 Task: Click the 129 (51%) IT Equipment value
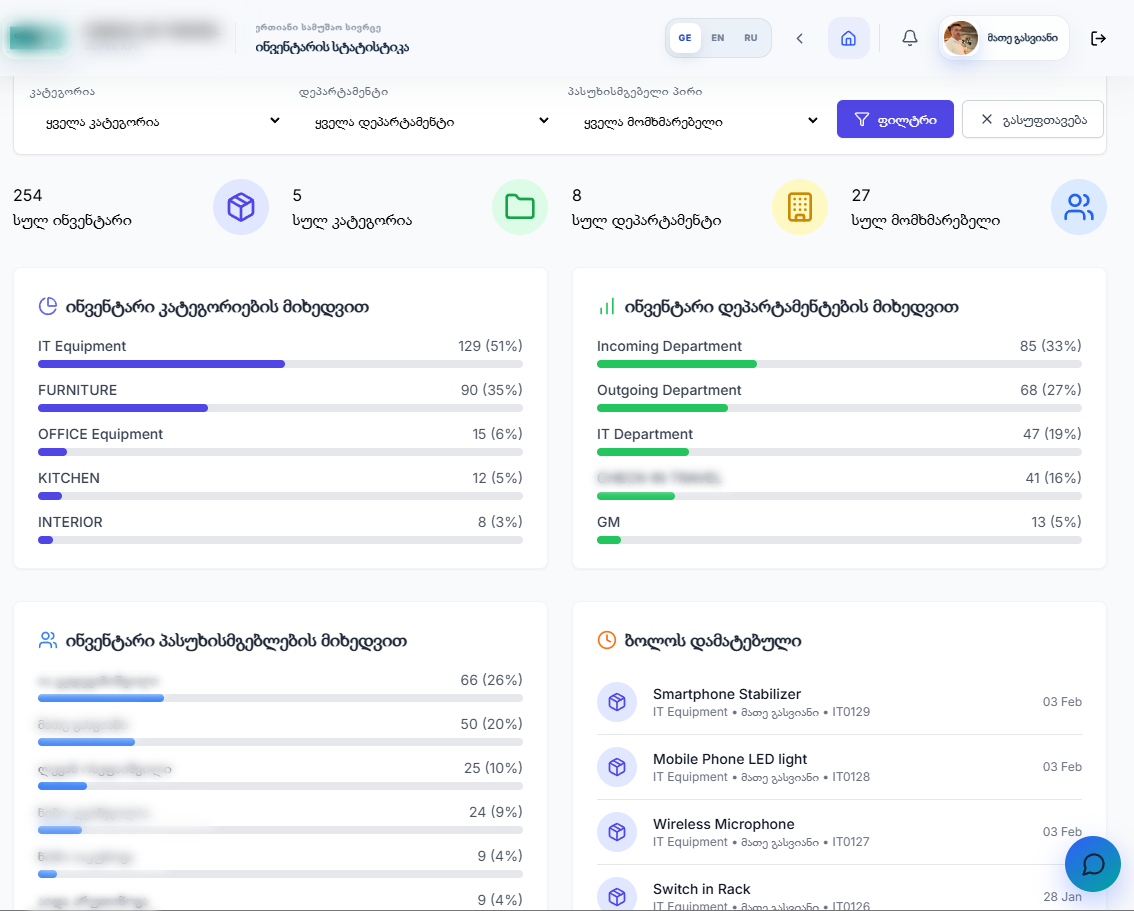pos(490,346)
